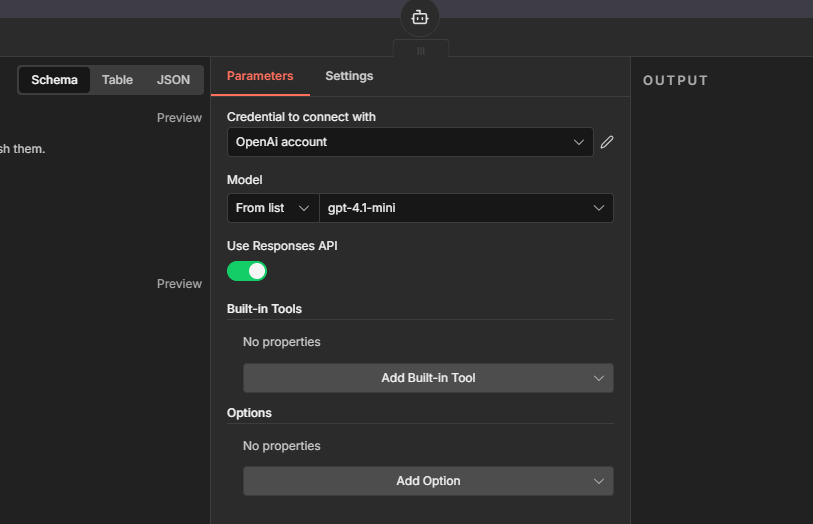Open the Parameters tab
The height and width of the screenshot is (524, 813).
pos(260,76)
